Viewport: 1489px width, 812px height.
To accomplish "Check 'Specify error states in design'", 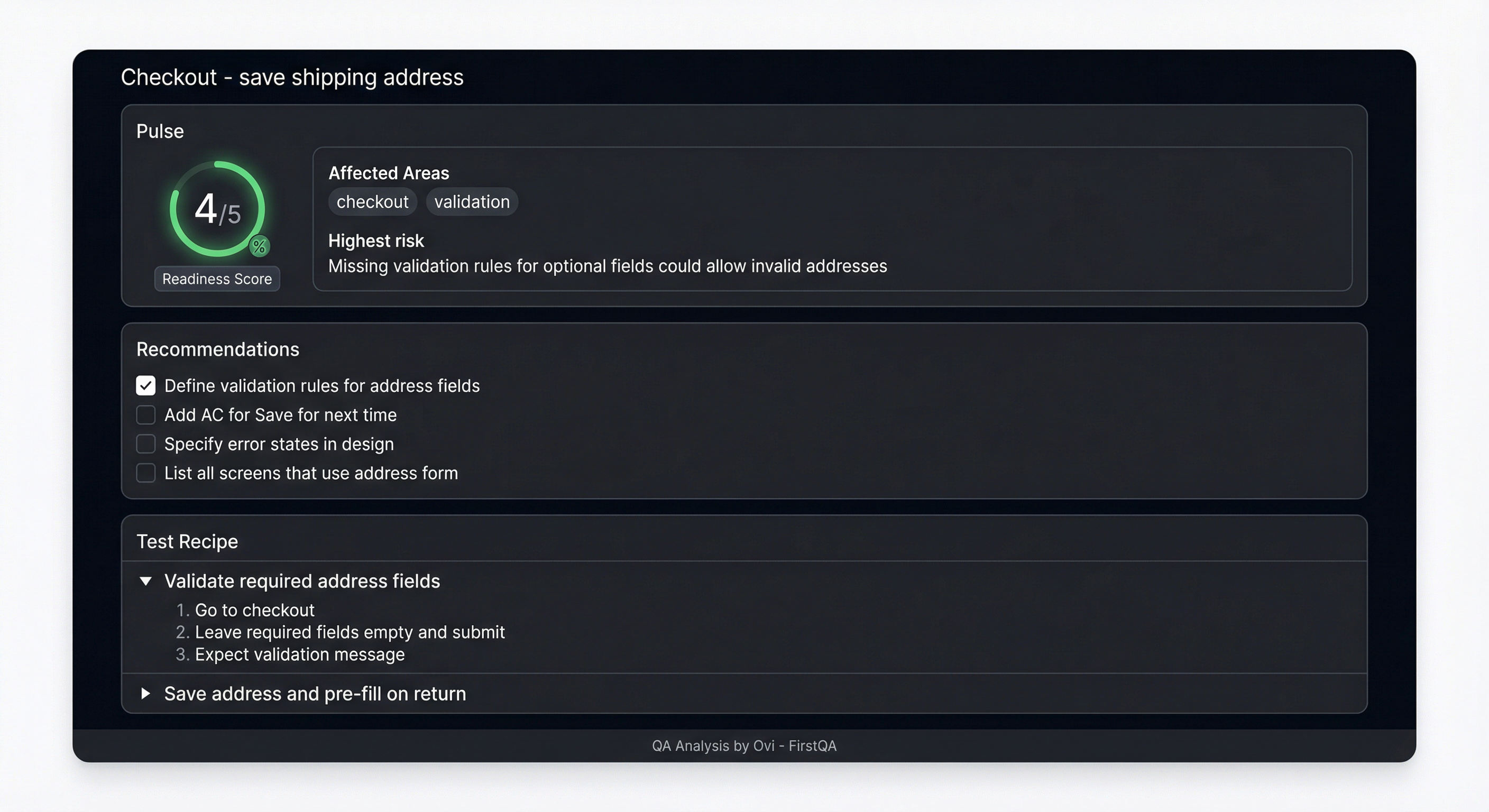I will coord(145,444).
